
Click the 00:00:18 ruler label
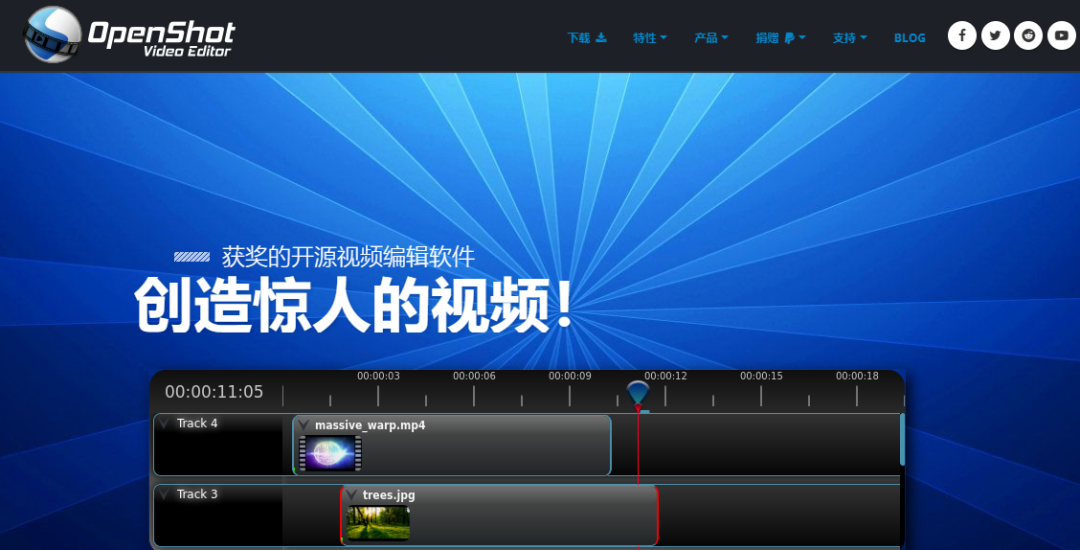tap(857, 376)
